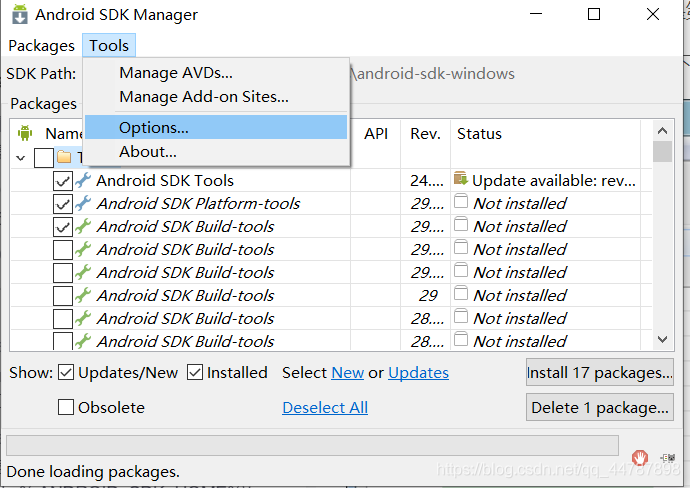The image size is (690, 488).
Task: Click the folder icon in the Tools tree row
Action: tap(64, 157)
